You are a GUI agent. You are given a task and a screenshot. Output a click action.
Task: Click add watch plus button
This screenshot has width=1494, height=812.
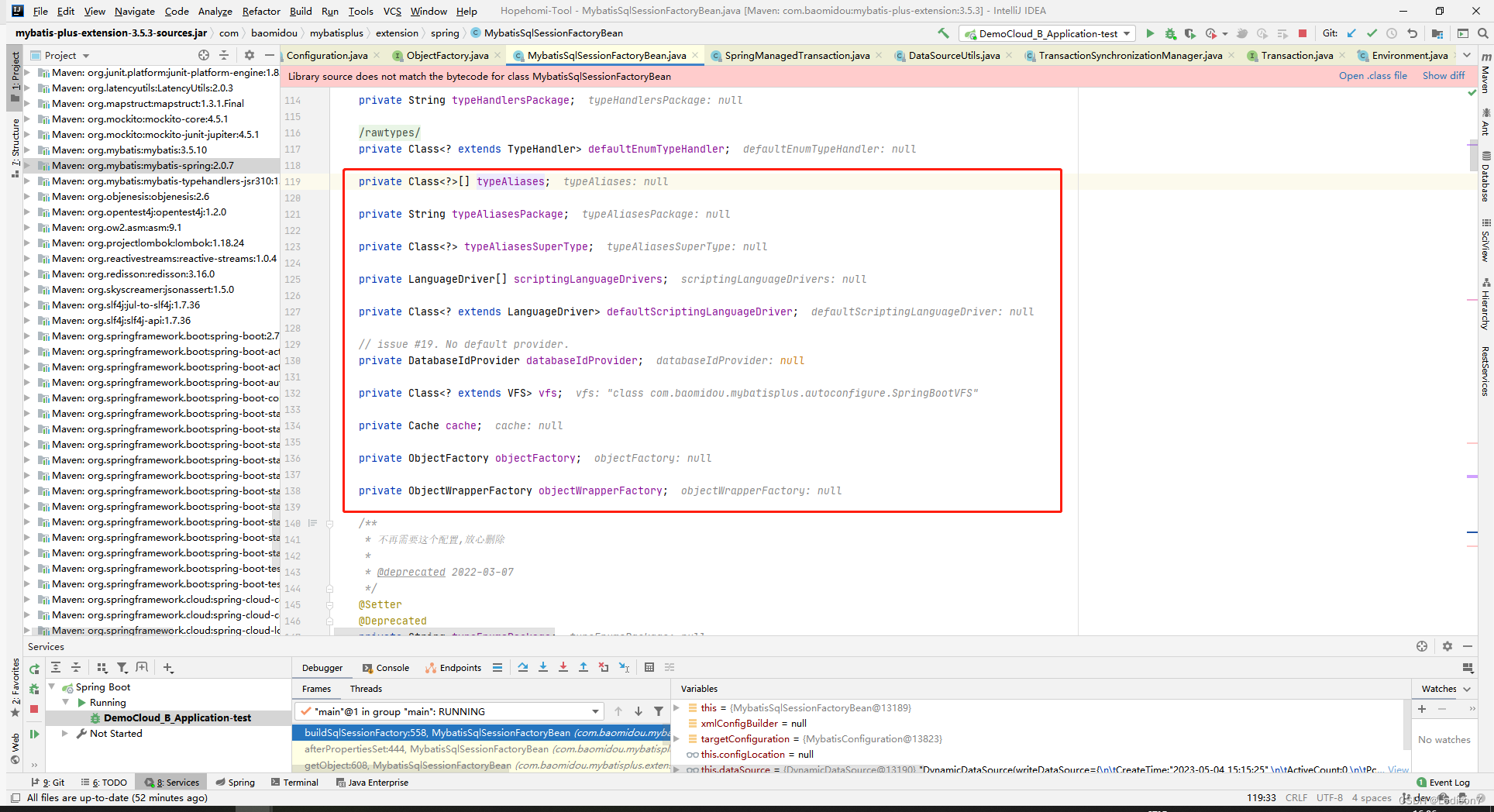1422,709
